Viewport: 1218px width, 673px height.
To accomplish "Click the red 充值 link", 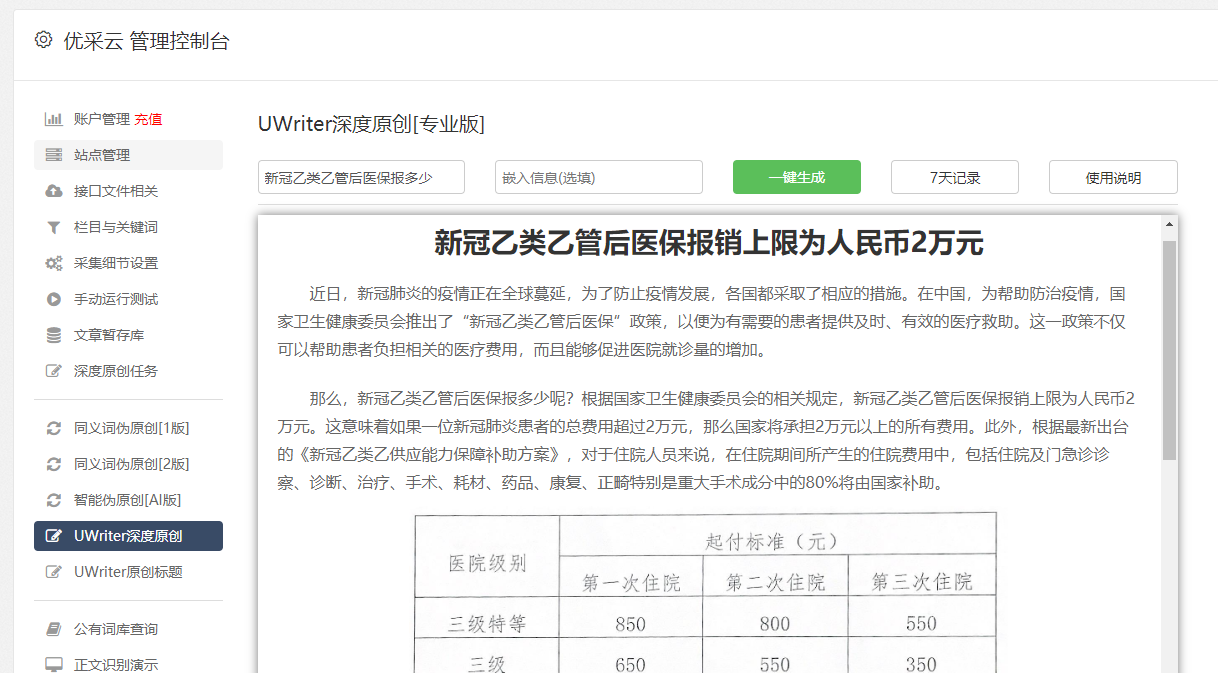I will (x=148, y=119).
